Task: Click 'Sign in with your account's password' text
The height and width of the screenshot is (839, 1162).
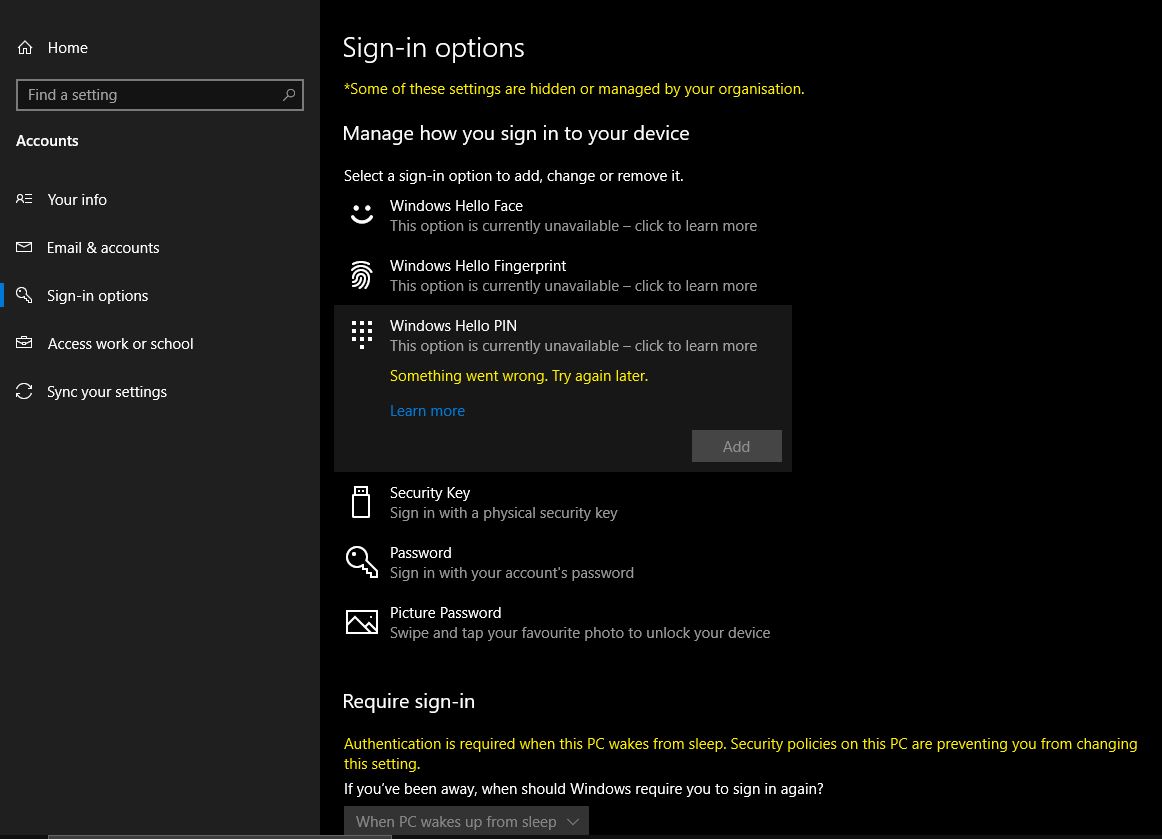Action: click(512, 573)
